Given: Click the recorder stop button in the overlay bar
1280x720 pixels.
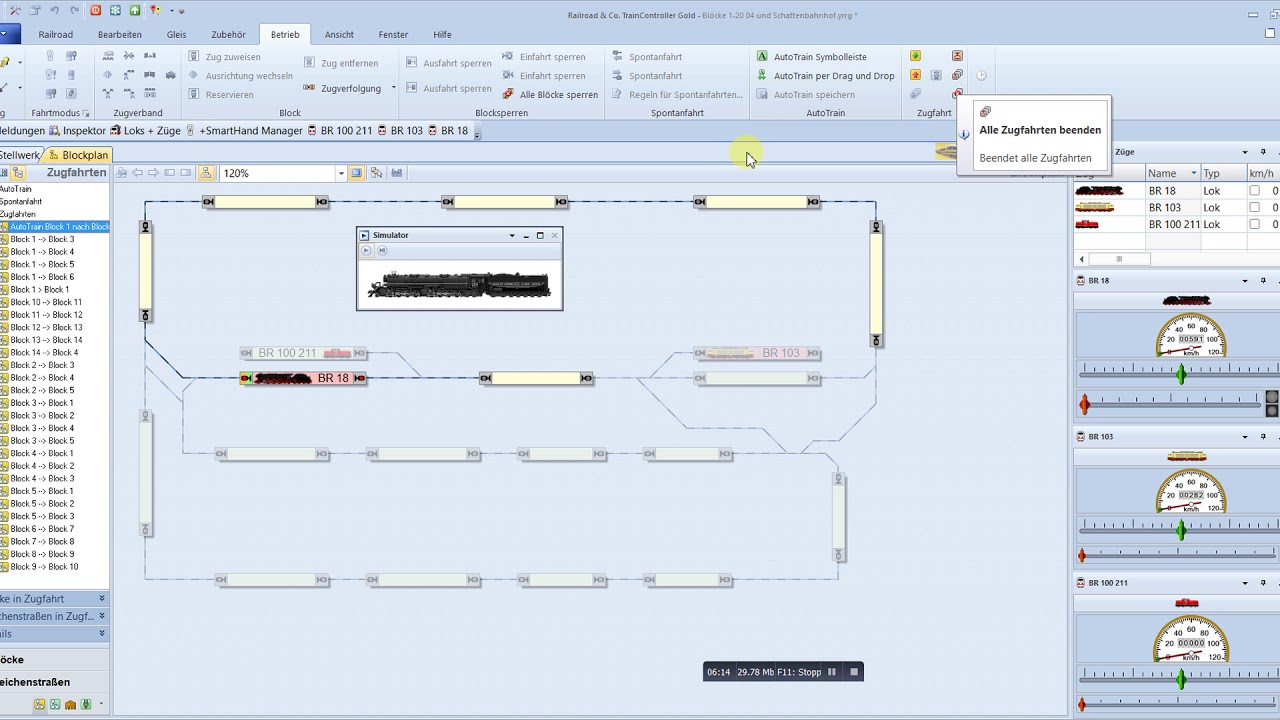Looking at the screenshot, I should click(854, 672).
